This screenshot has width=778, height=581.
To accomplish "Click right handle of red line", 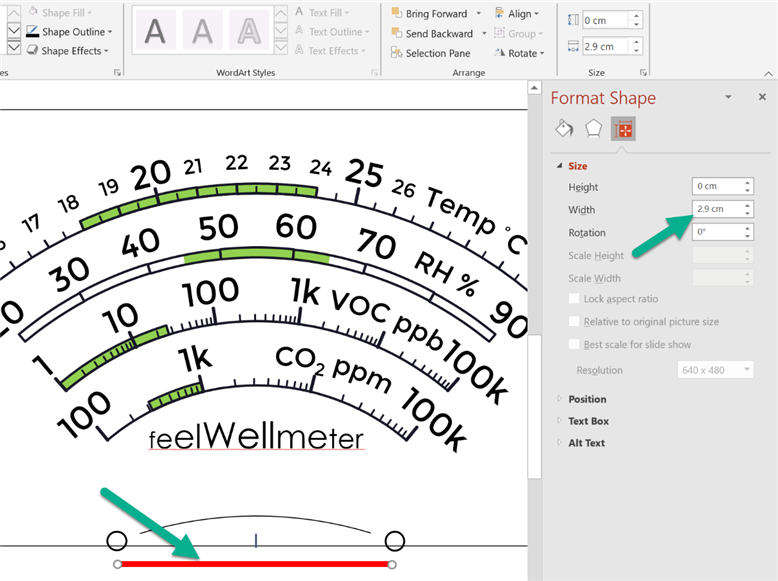I will coord(392,565).
